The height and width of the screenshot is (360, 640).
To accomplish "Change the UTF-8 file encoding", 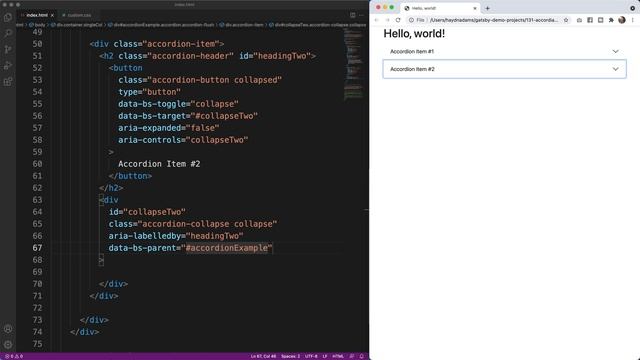I will pos(311,356).
